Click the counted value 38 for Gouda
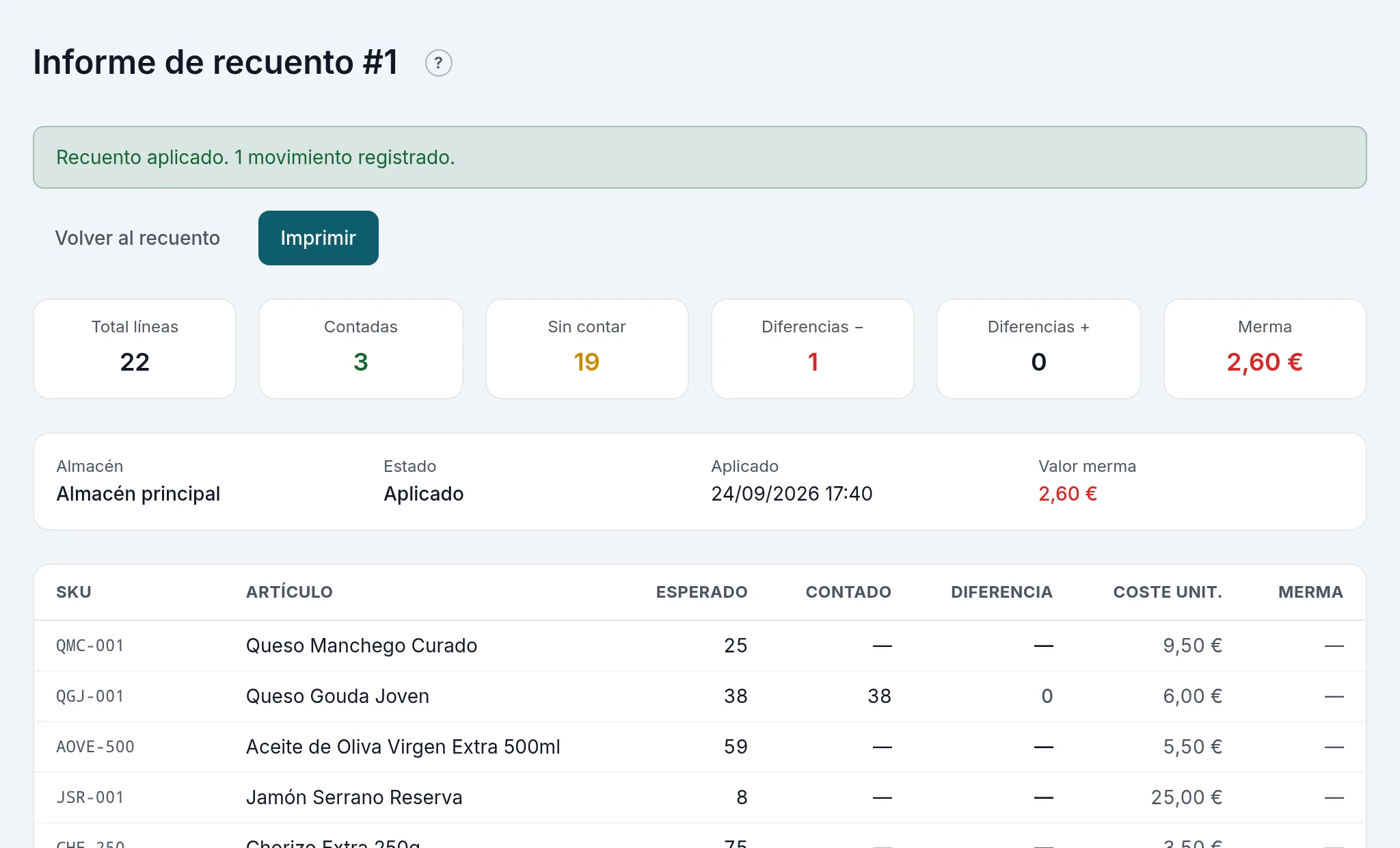The image size is (1400, 848). pos(879,696)
